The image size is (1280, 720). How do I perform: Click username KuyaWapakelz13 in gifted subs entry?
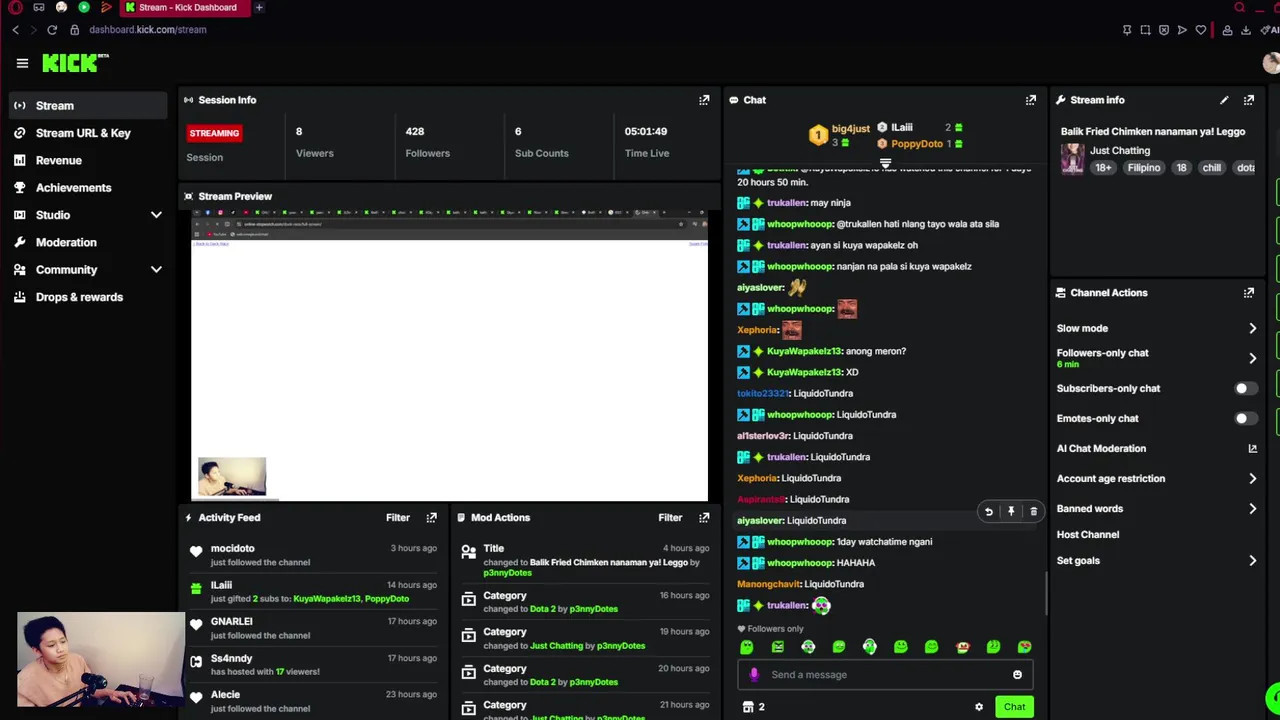(326, 599)
